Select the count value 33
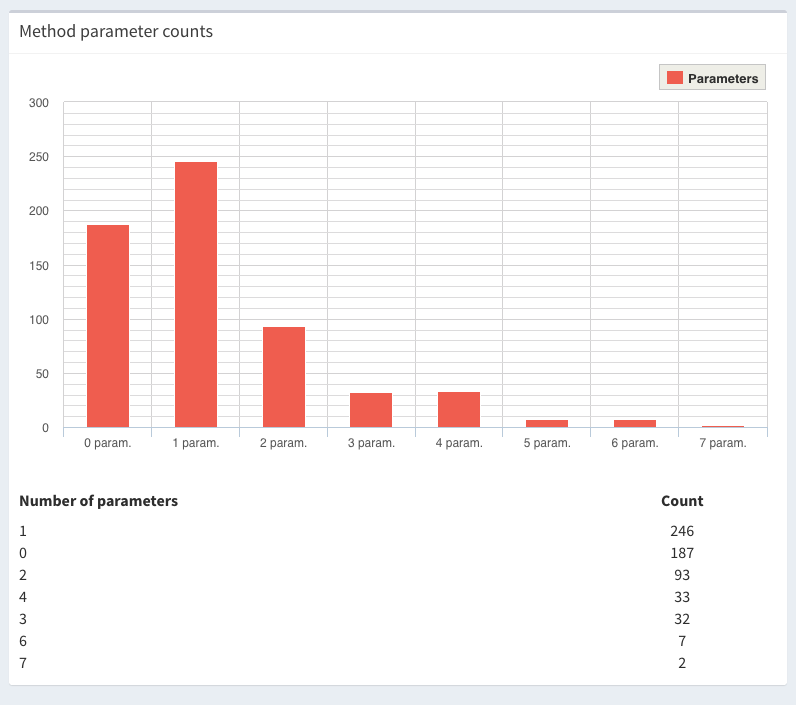The width and height of the screenshot is (796, 705). (682, 597)
